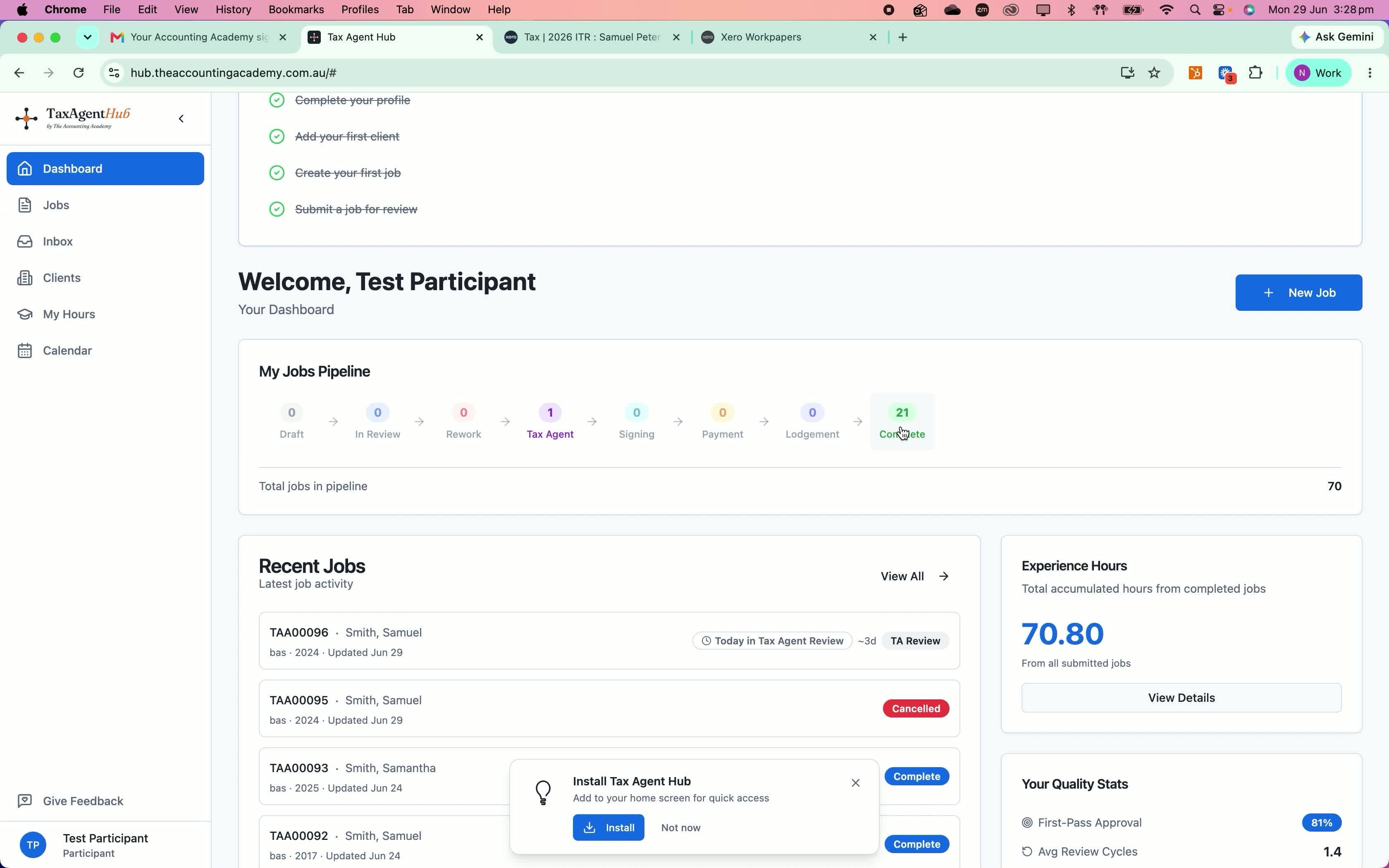Image resolution: width=1389 pixels, height=868 pixels.
Task: Open the History menu
Action: (233, 10)
